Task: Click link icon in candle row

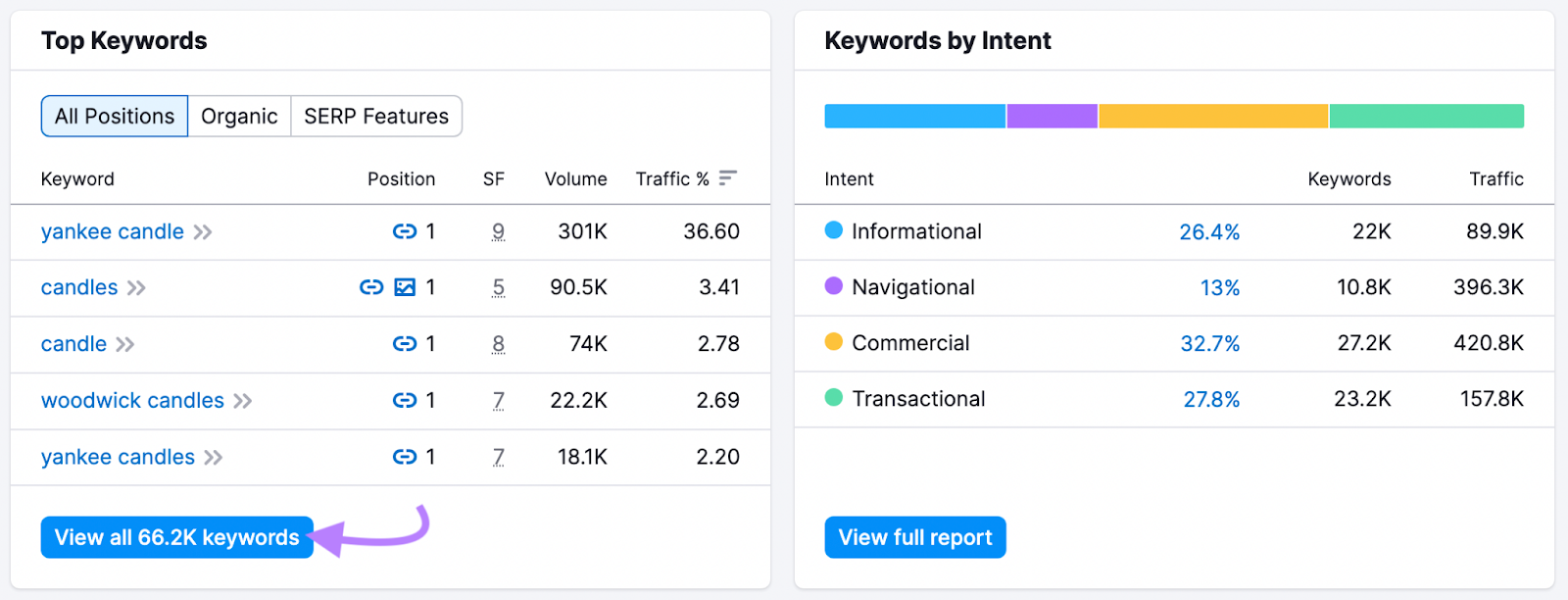Action: click(x=404, y=344)
